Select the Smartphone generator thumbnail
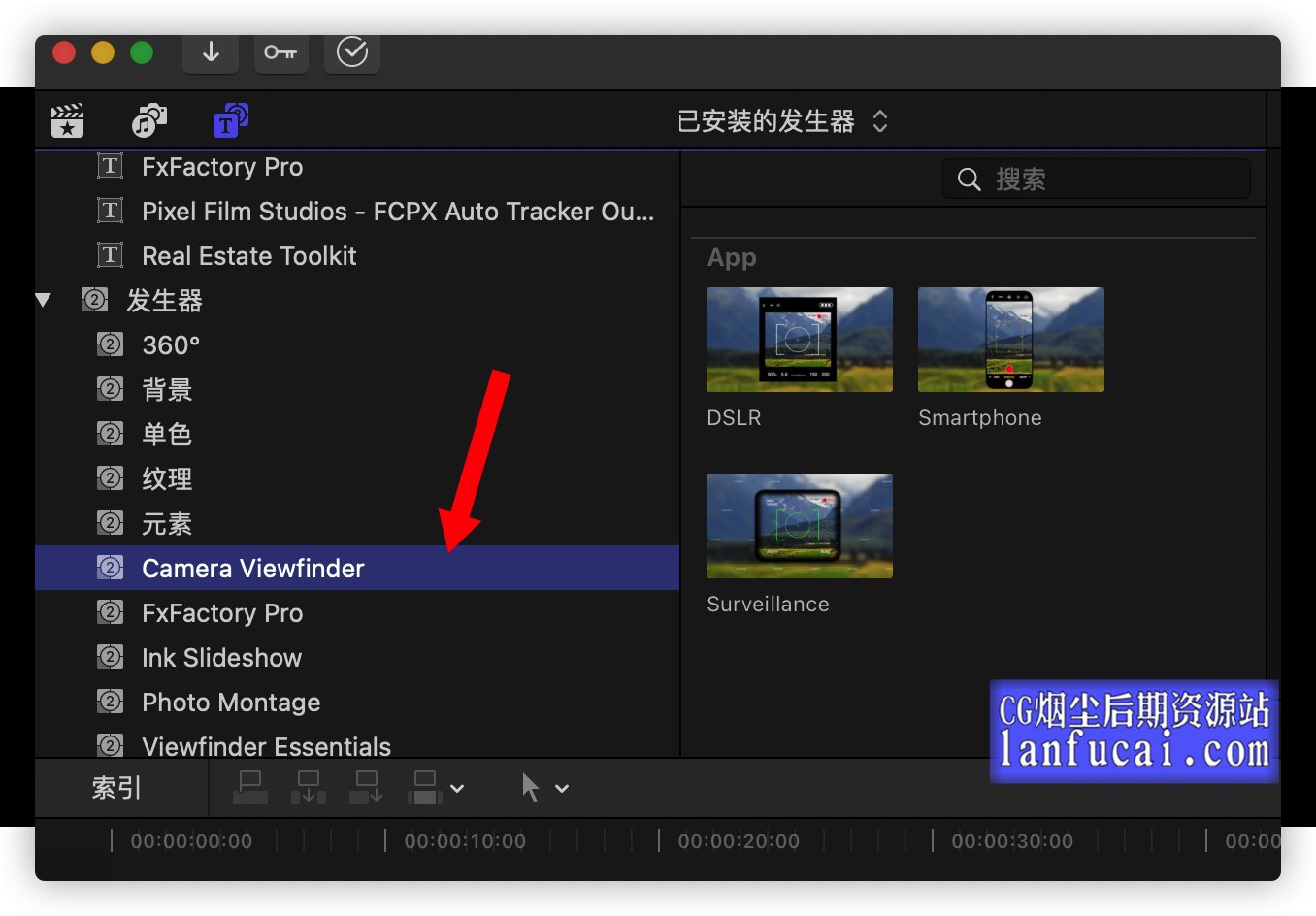 (x=1011, y=340)
